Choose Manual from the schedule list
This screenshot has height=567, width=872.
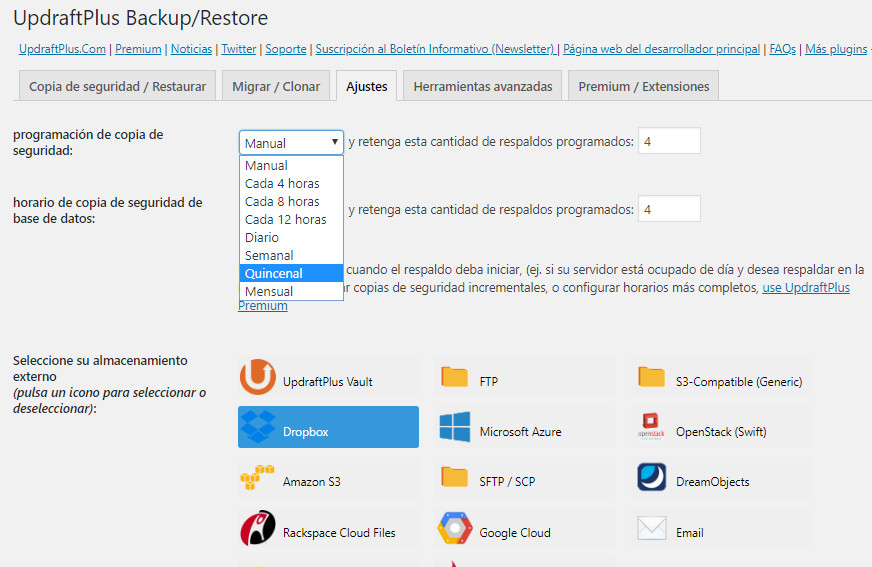coord(291,165)
